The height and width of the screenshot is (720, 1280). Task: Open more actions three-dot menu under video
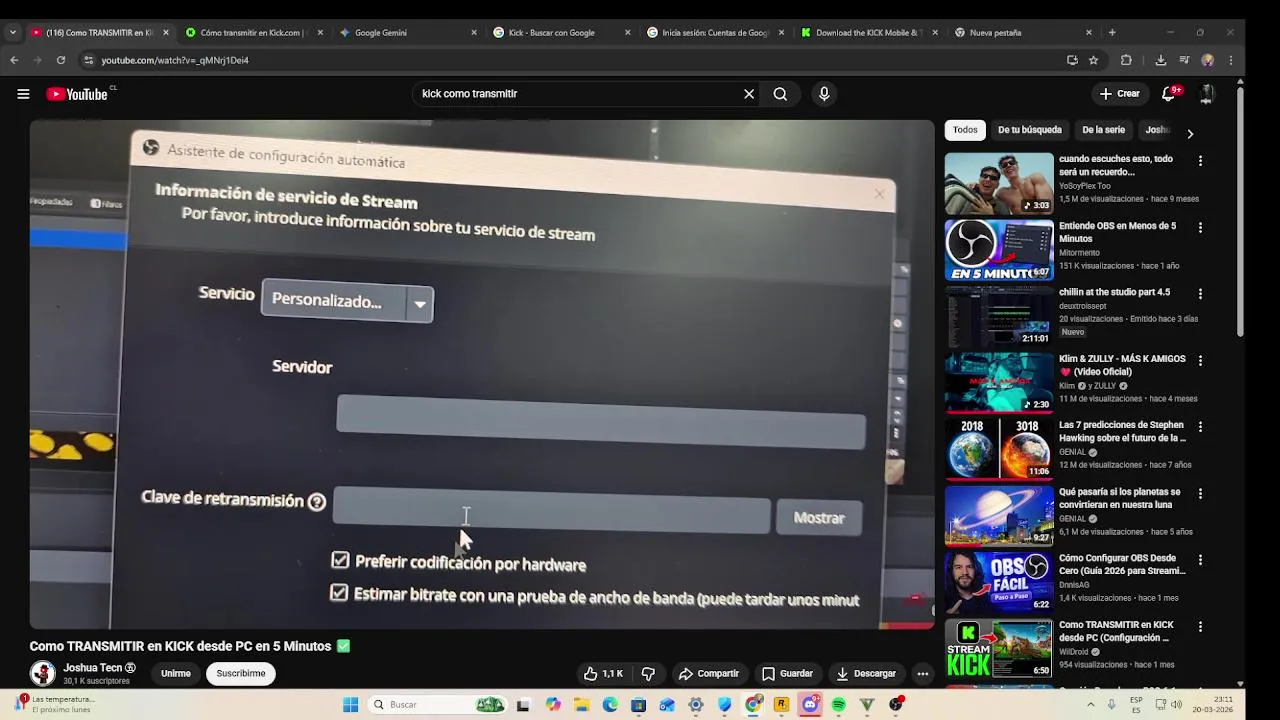click(922, 674)
